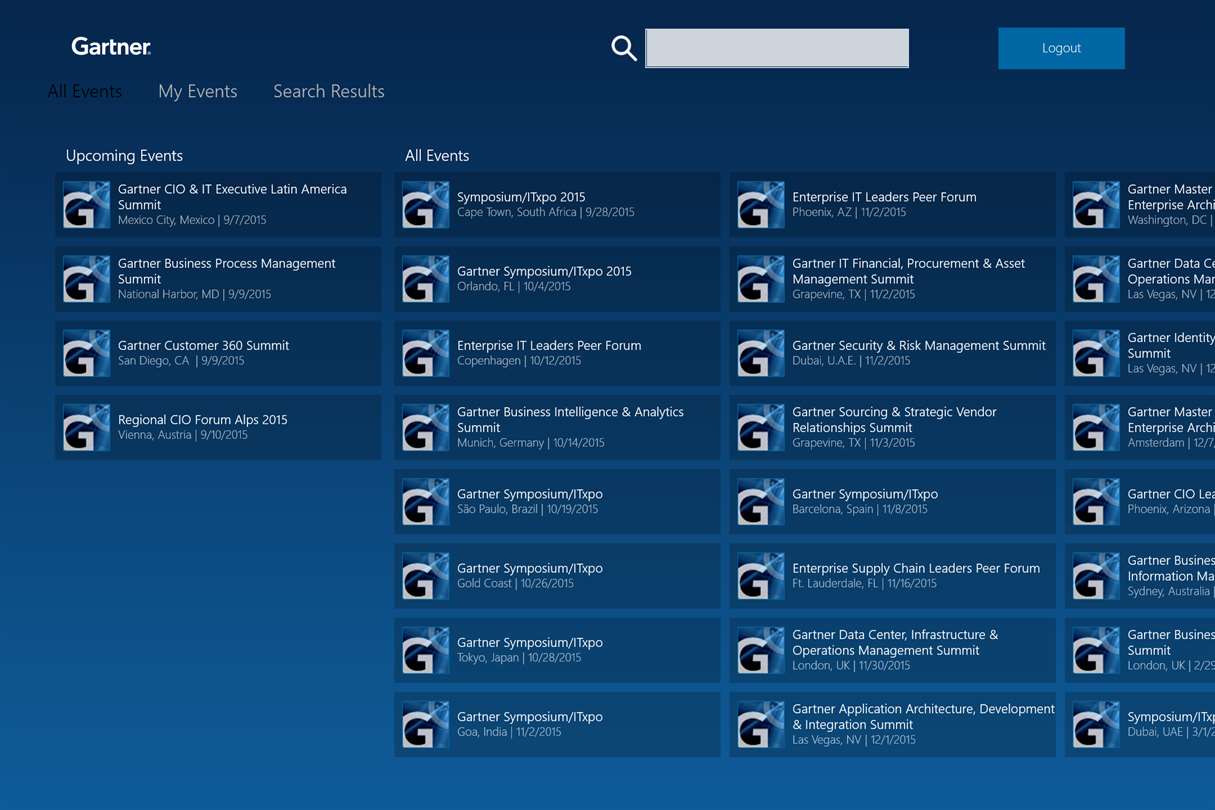This screenshot has width=1215, height=810.
Task: Click 'São Paulo, Brazil | 10/19/2015' text
Action: point(527,509)
